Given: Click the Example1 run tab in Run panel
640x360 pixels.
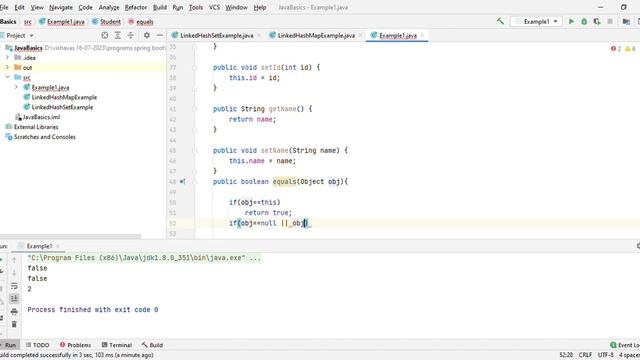Looking at the screenshot, I should [x=39, y=246].
